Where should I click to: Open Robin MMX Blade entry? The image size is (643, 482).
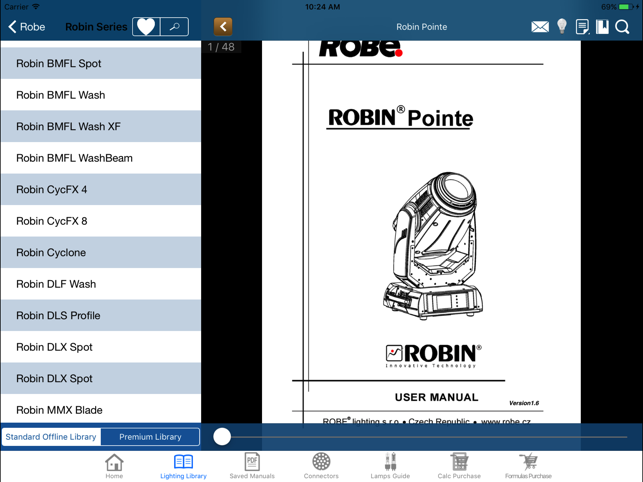click(101, 410)
